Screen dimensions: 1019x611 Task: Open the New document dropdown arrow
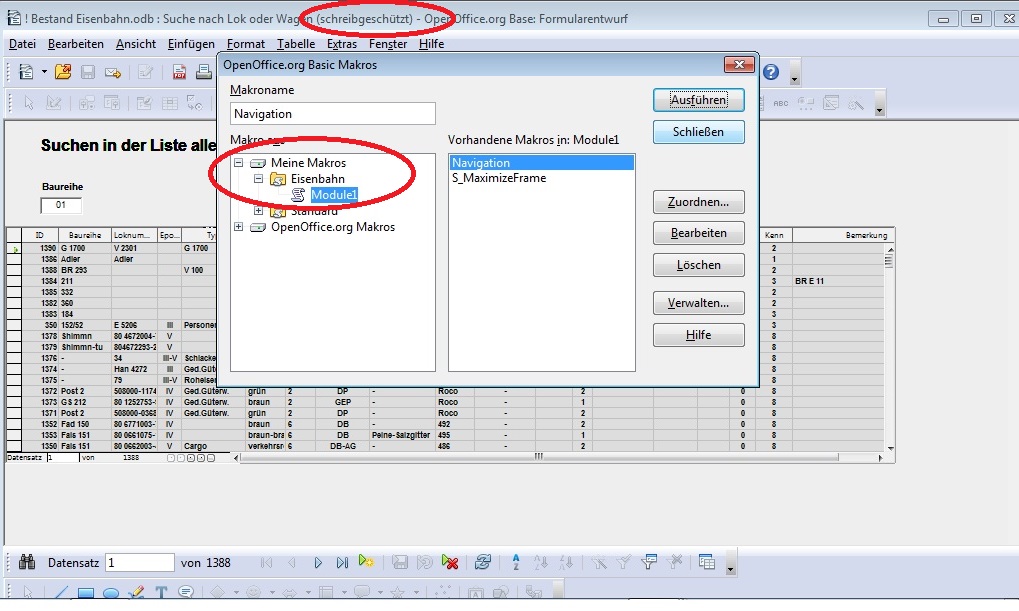tap(44, 72)
